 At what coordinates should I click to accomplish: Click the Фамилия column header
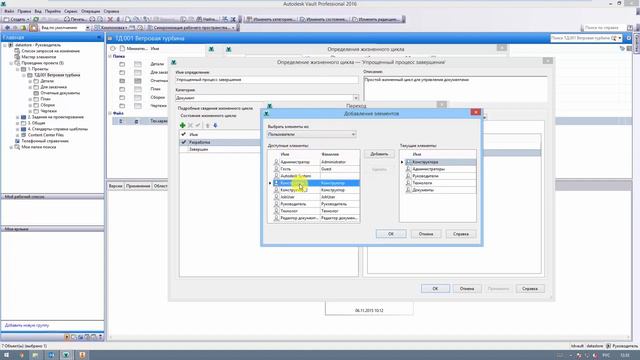tap(330, 154)
